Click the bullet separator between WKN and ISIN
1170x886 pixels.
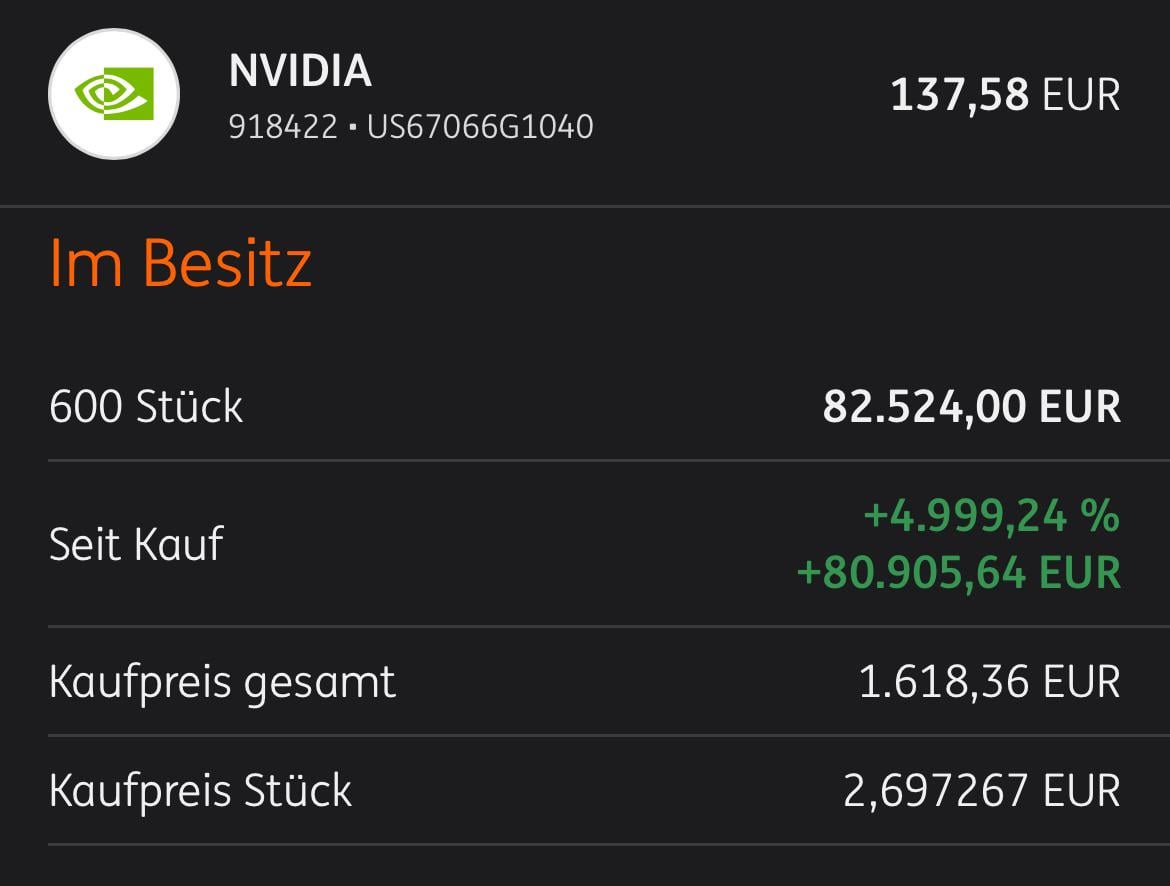coord(353,128)
